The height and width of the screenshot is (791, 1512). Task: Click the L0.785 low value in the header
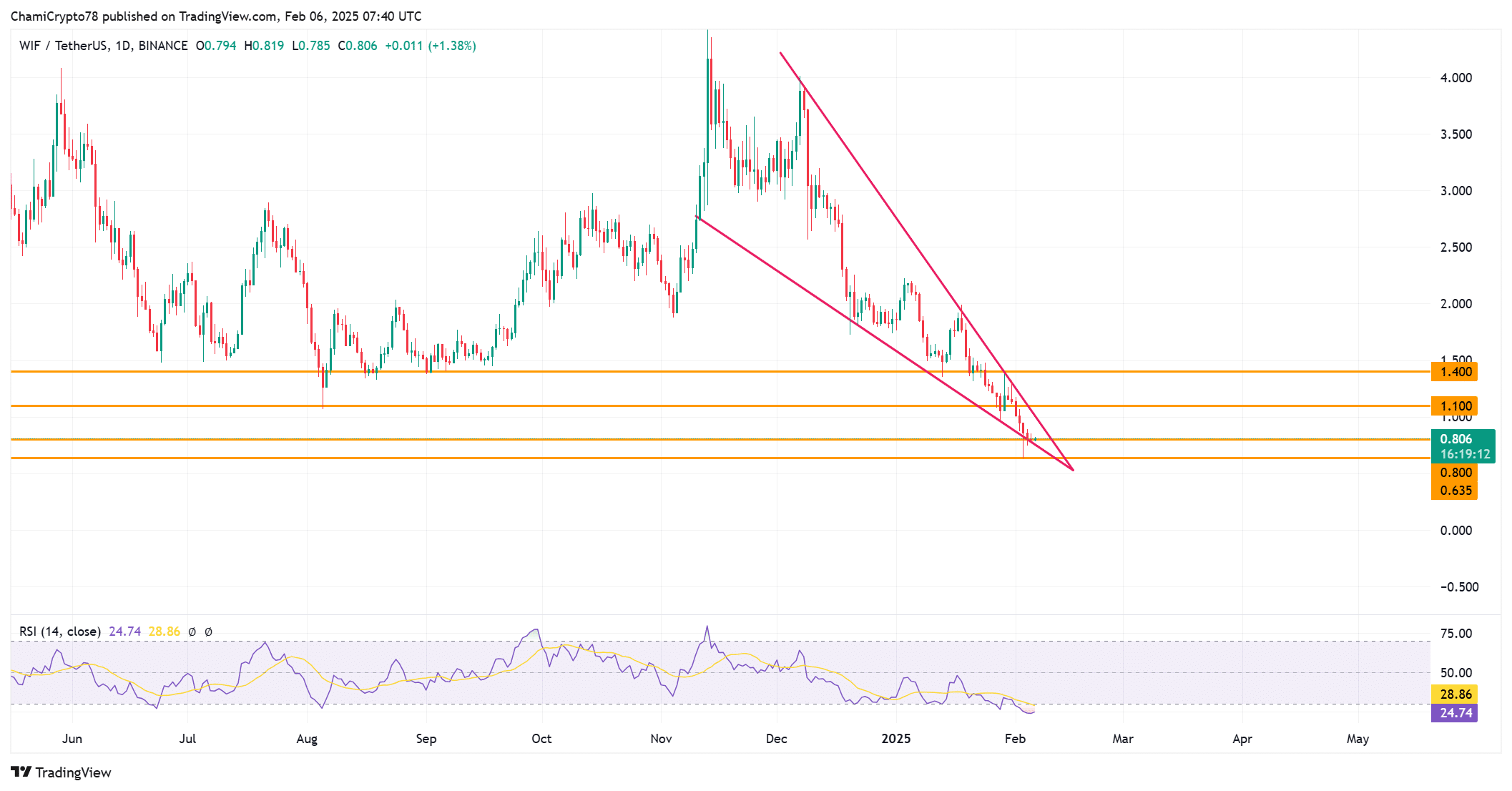311,46
